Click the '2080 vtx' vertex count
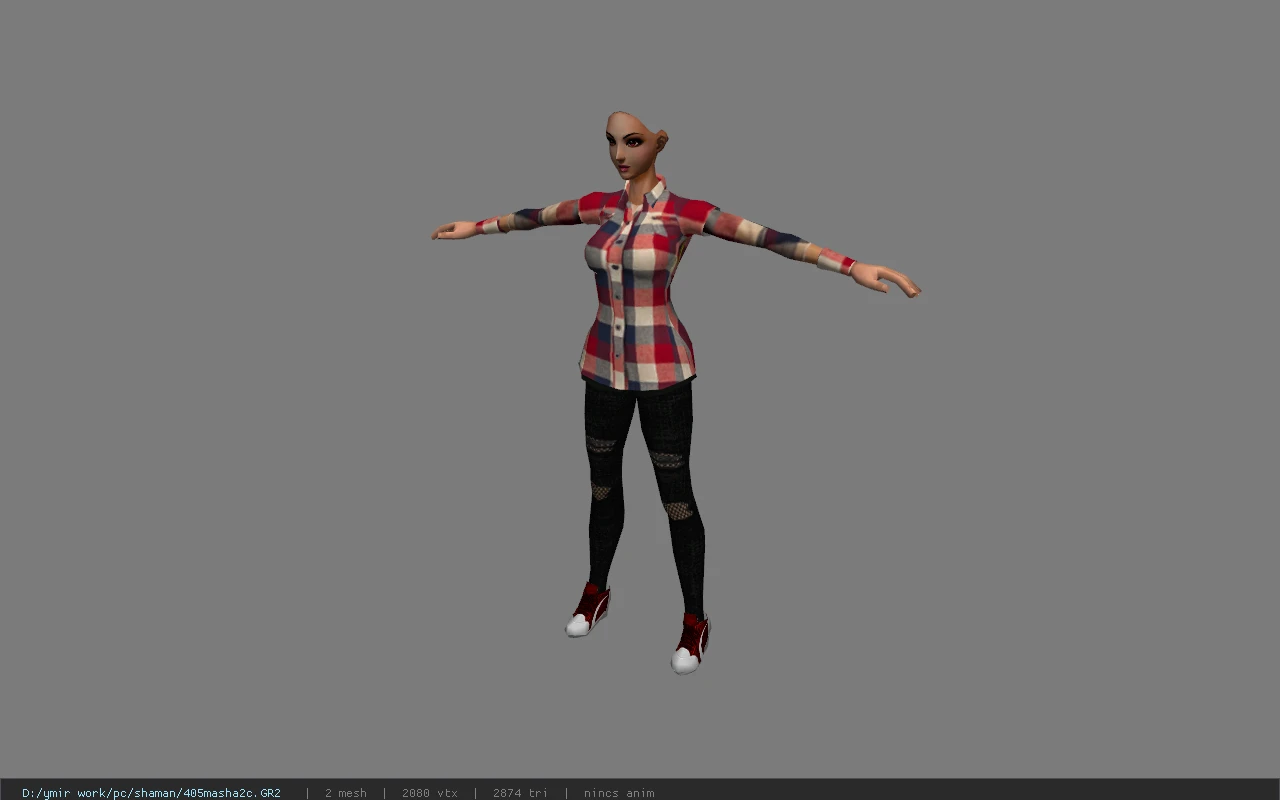The height and width of the screenshot is (800, 1280). click(430, 793)
